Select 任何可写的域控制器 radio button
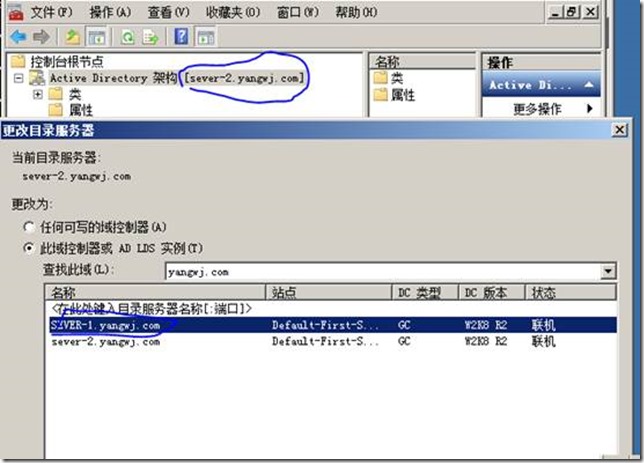This screenshot has height=463, width=644. pyautogui.click(x=29, y=227)
